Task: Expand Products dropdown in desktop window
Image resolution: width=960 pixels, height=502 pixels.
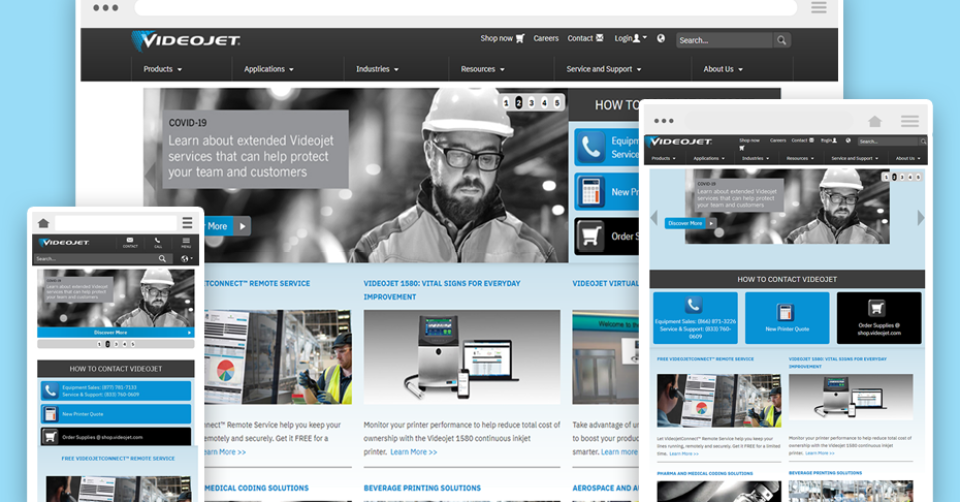Action: pos(163,69)
